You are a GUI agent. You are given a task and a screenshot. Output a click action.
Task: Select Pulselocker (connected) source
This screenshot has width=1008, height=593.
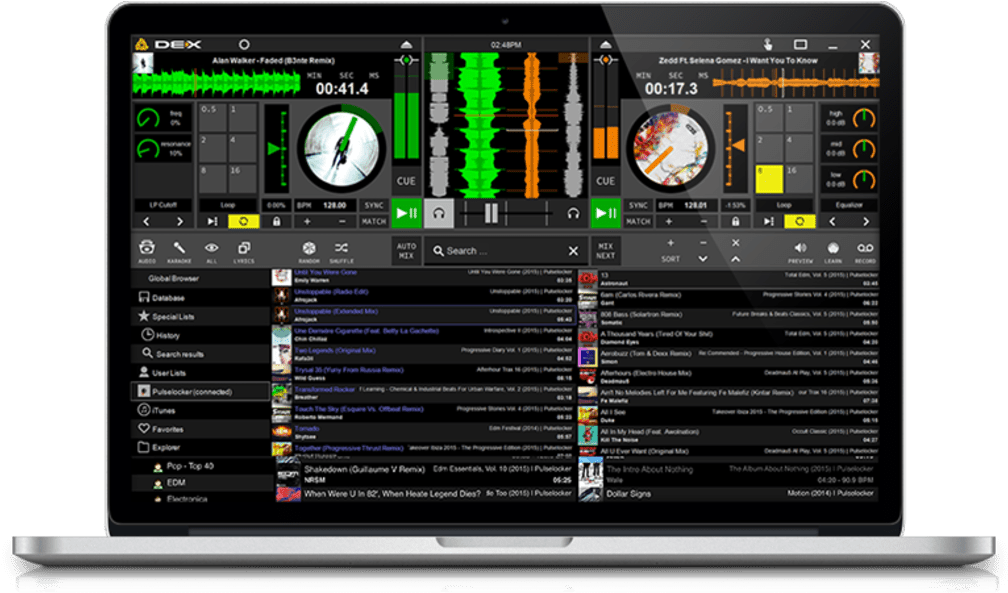(x=201, y=391)
